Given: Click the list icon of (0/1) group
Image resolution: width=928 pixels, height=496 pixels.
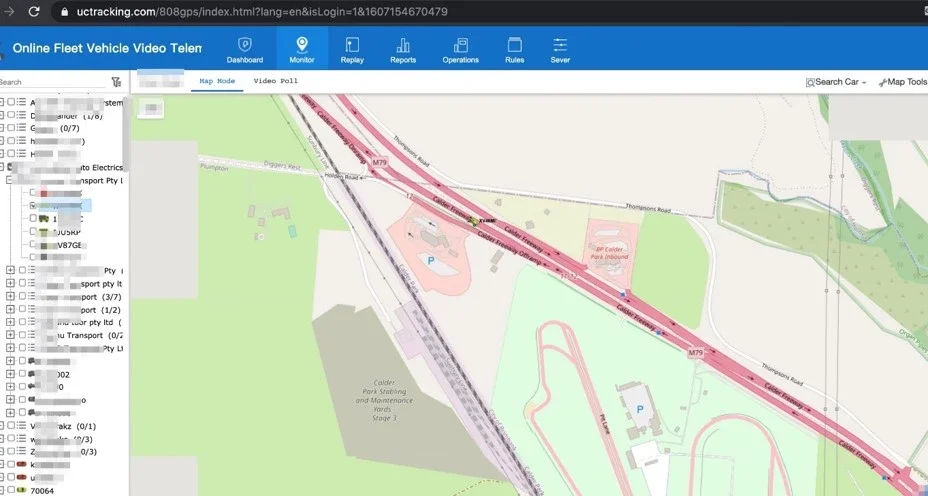Looking at the screenshot, I should 21,426.
